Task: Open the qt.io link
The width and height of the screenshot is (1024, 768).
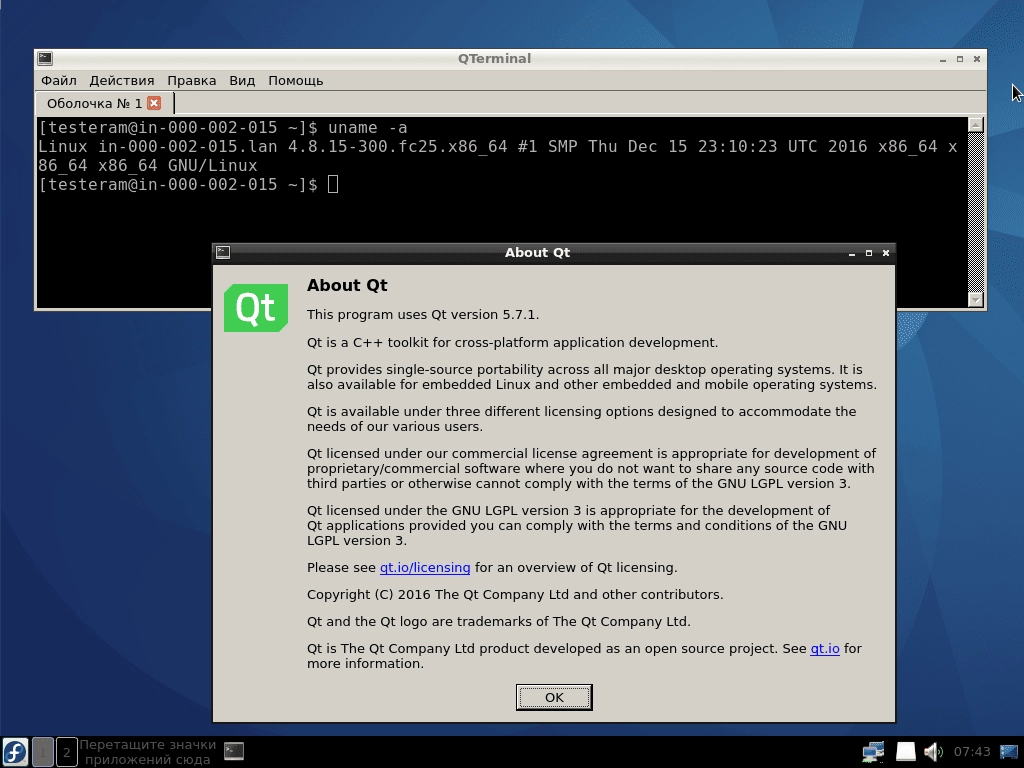Action: point(825,648)
